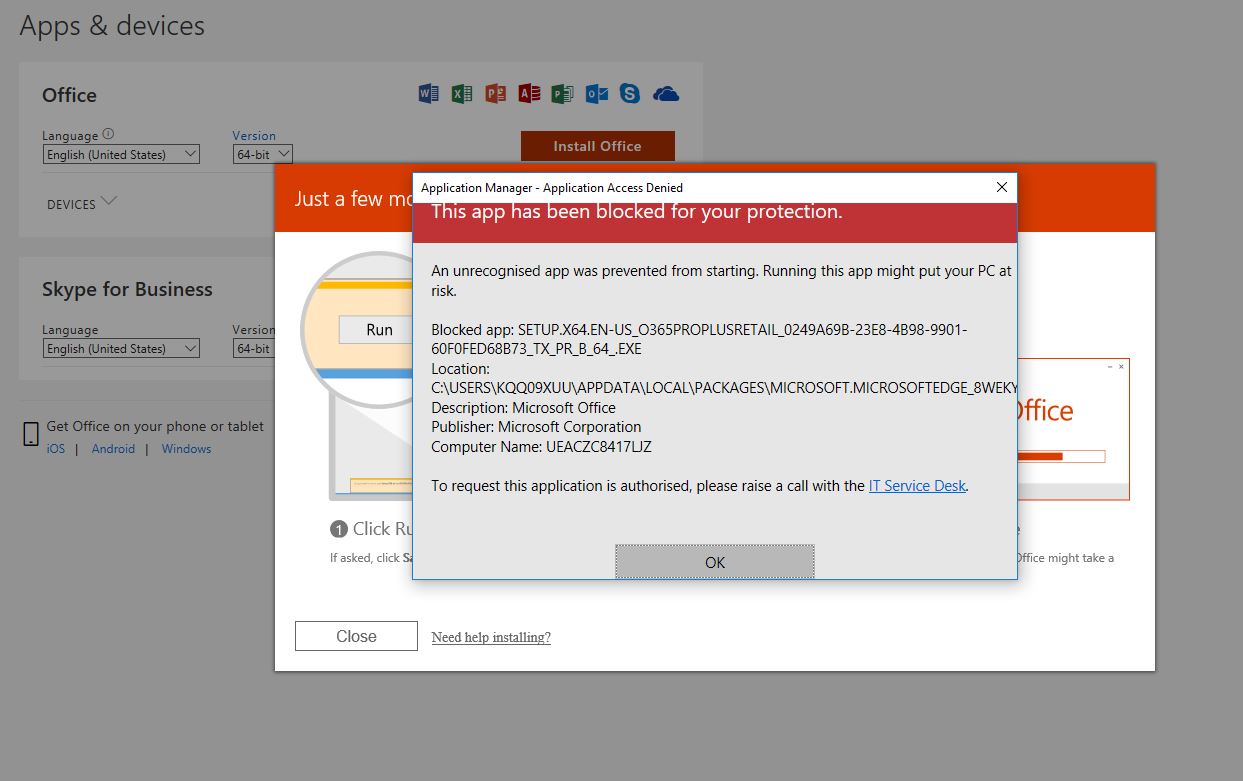Click the Blocked app file name text
This screenshot has height=781, width=1243.
pos(699,339)
